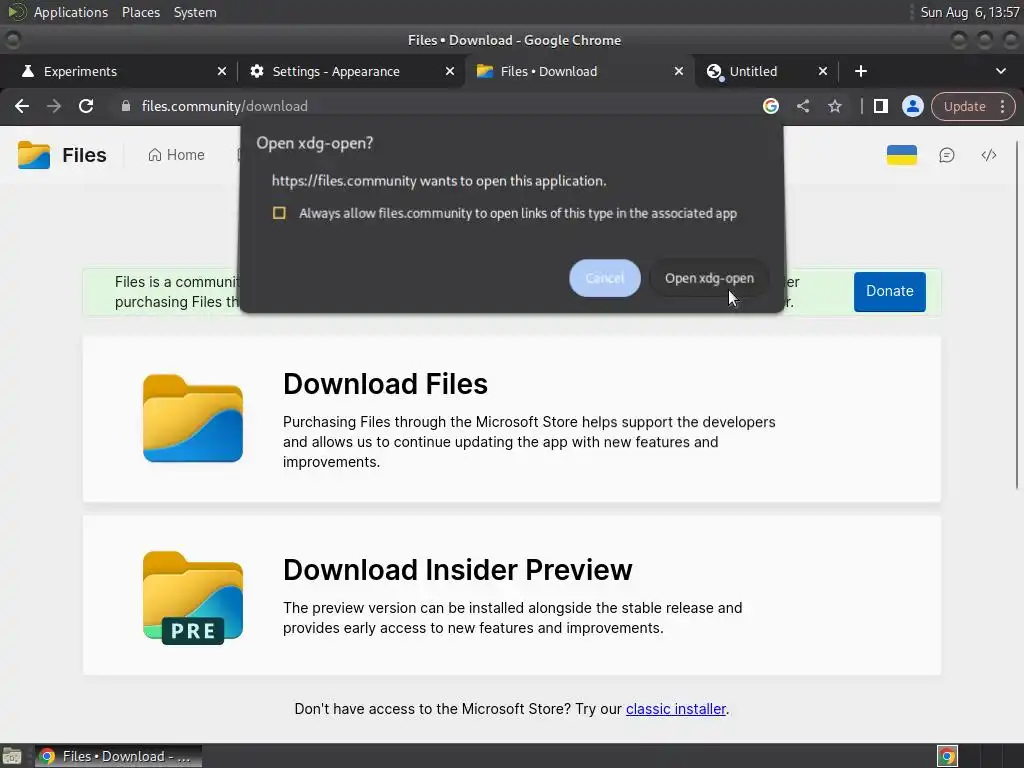Open the Places menu

(141, 12)
